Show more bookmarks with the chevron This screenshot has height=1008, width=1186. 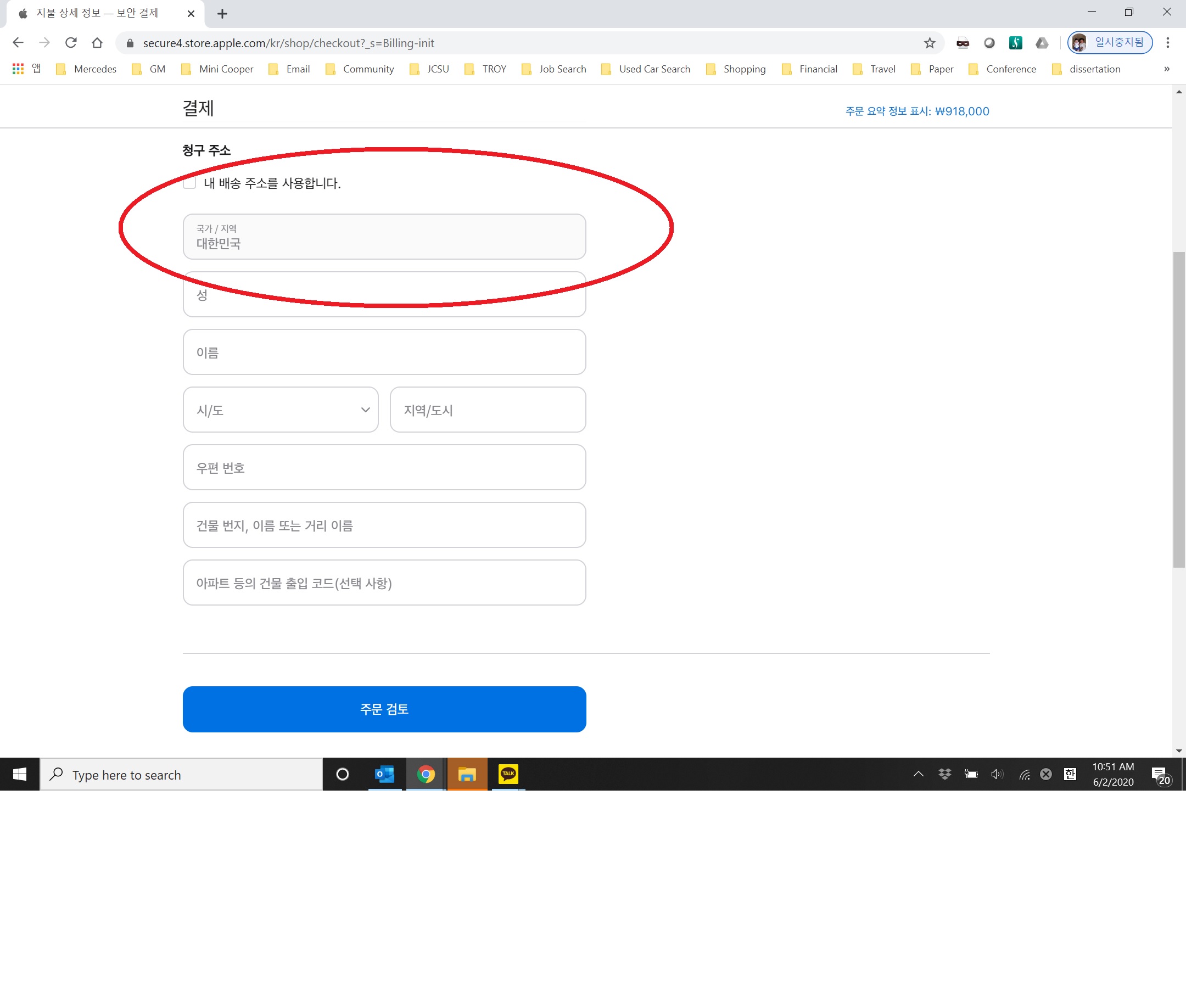tap(1167, 69)
